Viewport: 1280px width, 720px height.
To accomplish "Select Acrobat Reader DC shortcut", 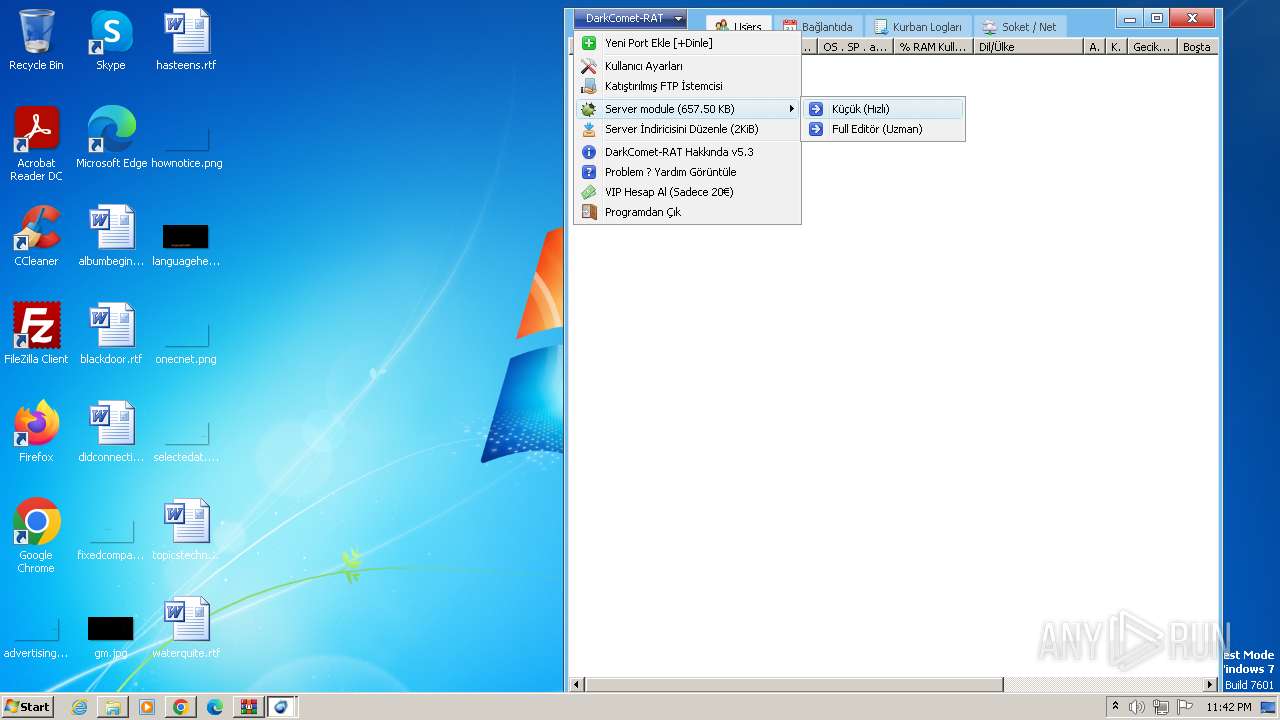I will tap(36, 143).
